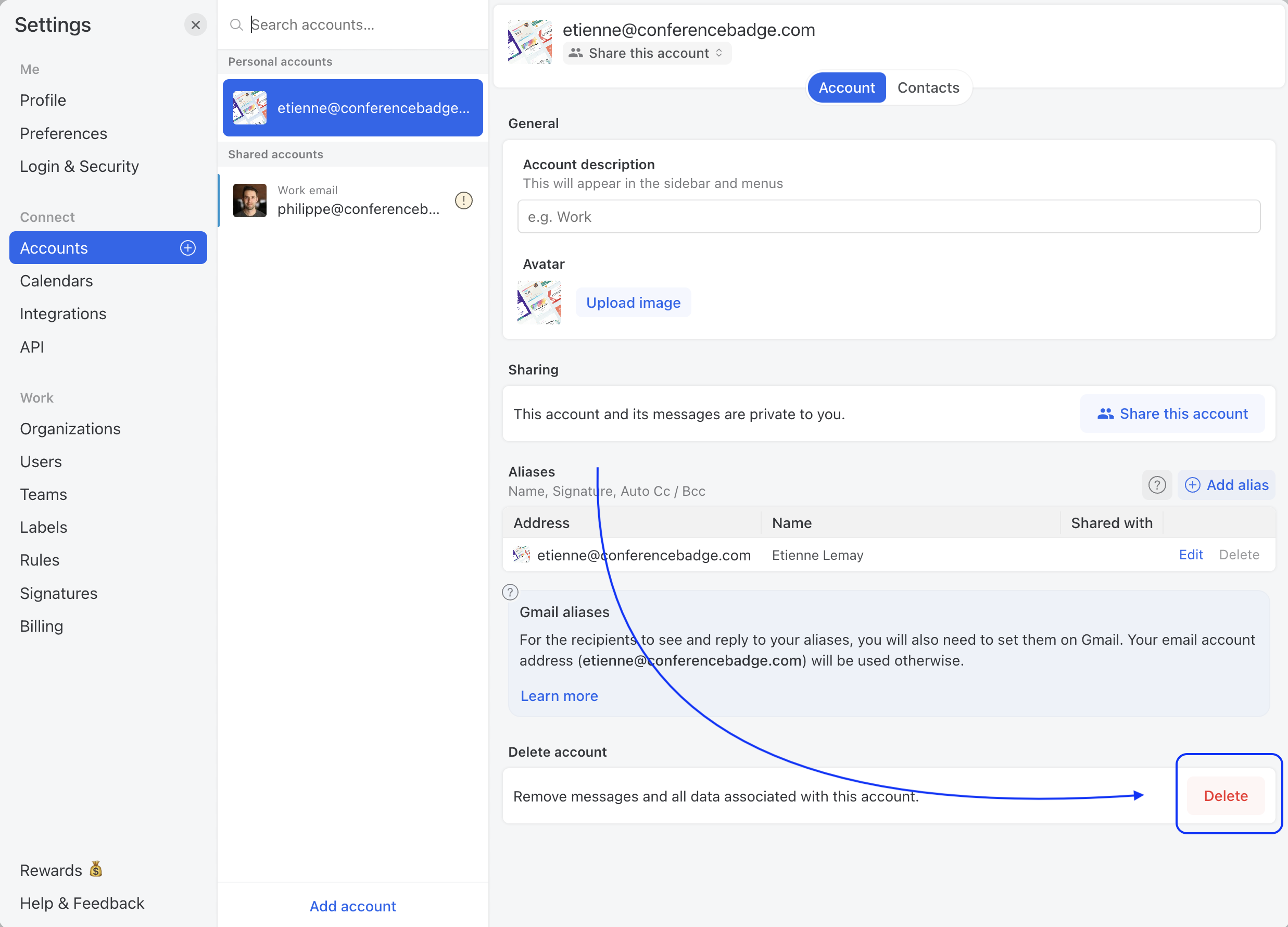Switch to the Contacts tab

click(928, 87)
